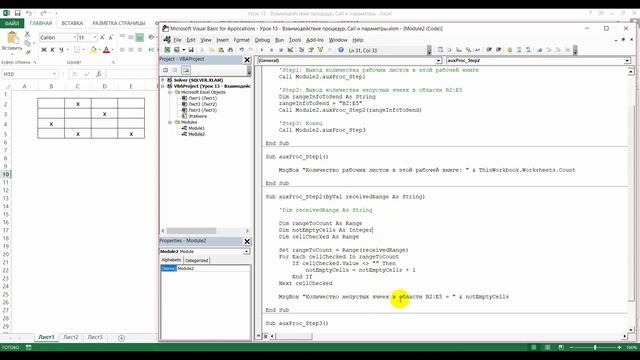
Task: Click Format Painter icon in Excel ribbon
Action: pos(27,52)
